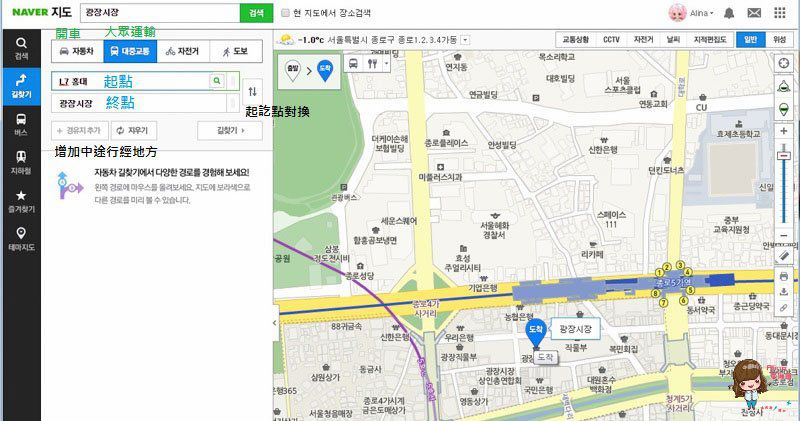Click the 던킨도너츠 map label

[666, 170]
